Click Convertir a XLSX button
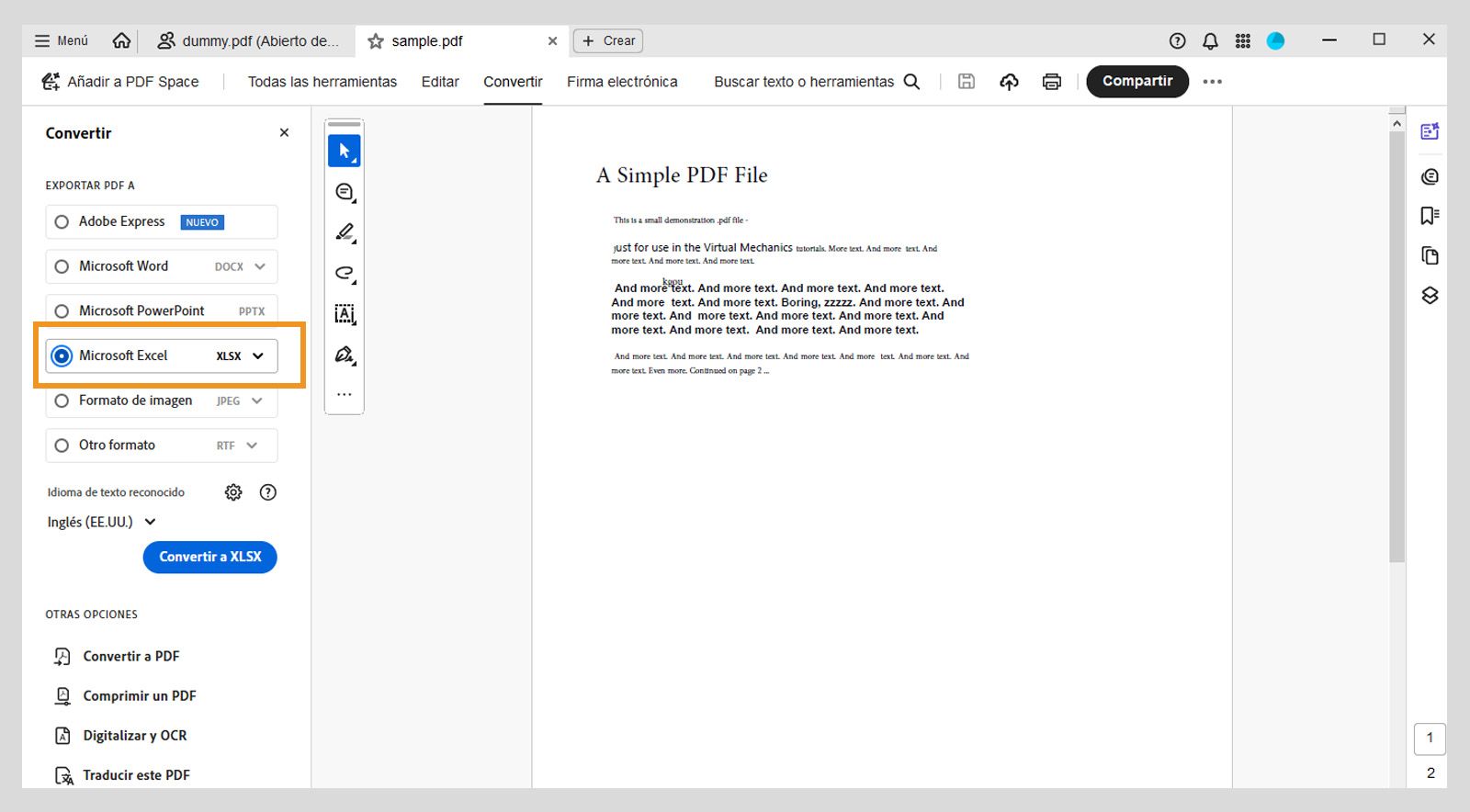This screenshot has height=812, width=1470. click(x=209, y=557)
